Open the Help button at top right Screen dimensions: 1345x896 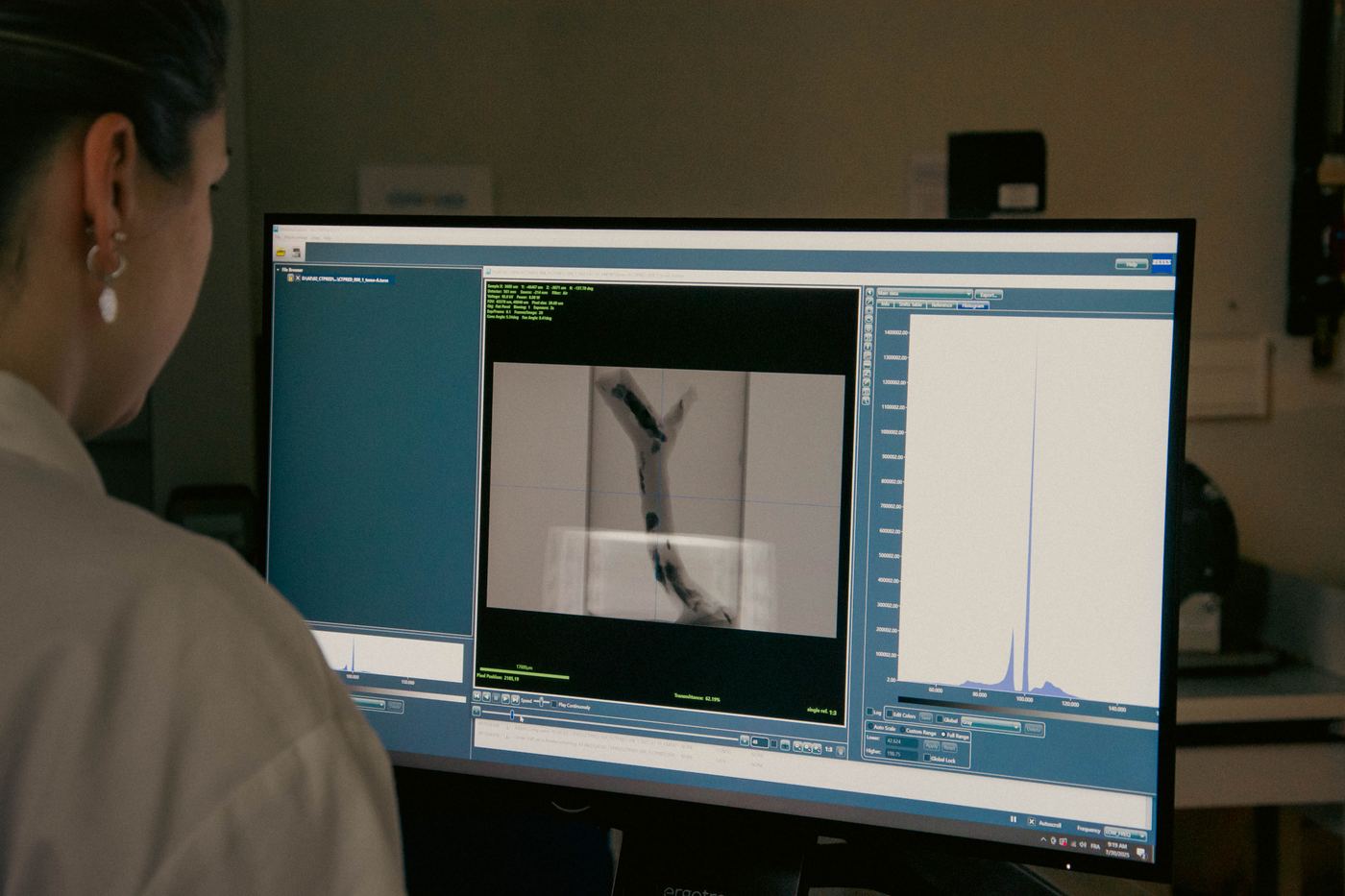[x=1132, y=264]
